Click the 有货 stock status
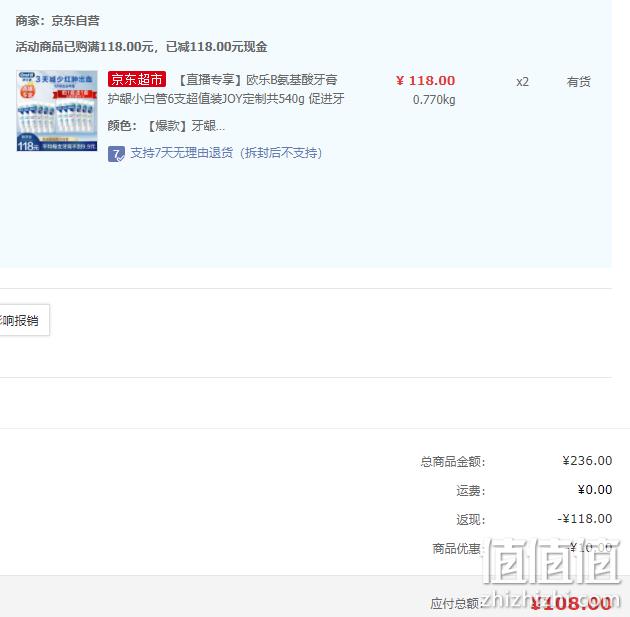Viewport: 630px width, 617px height. [x=579, y=82]
